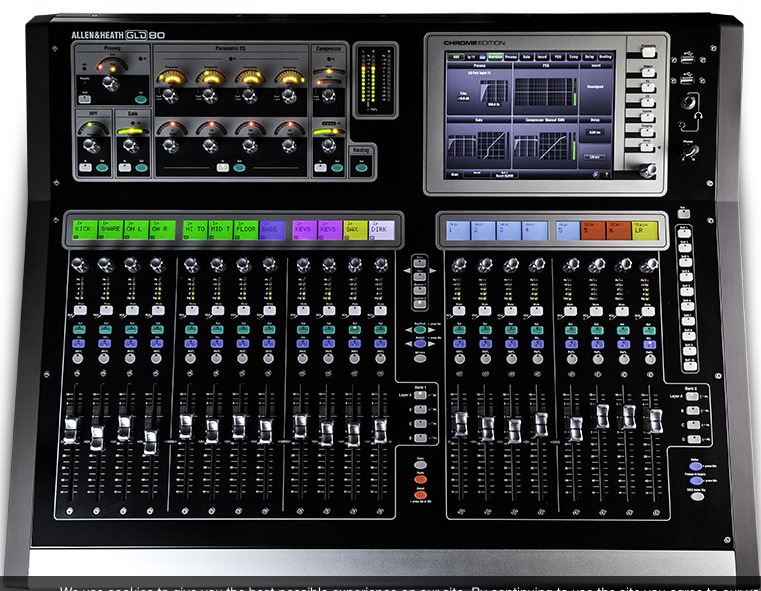This screenshot has width=761, height=591.
Task: Open the Comp tab on the touchscreen
Action: pos(574,57)
